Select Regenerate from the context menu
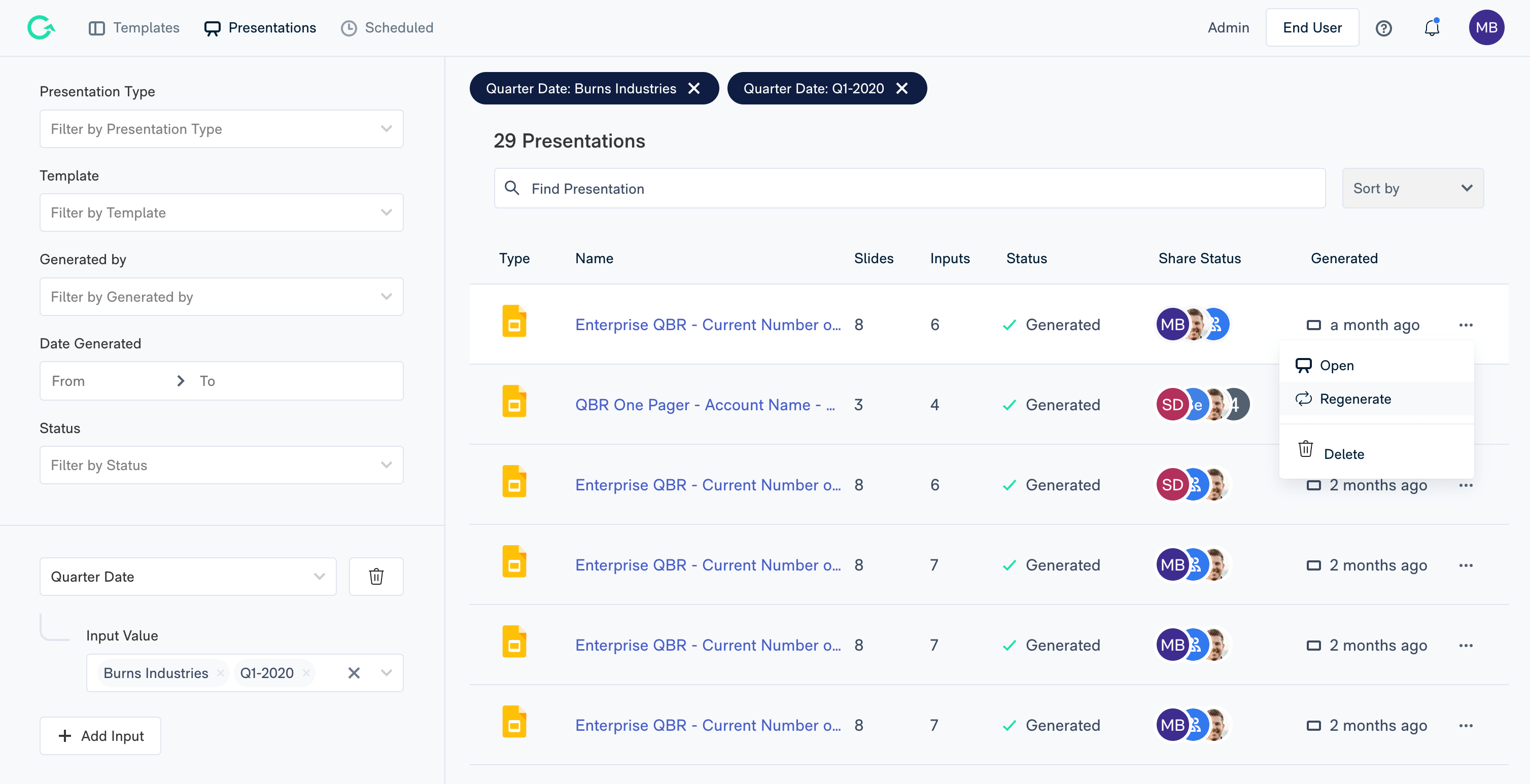 pyautogui.click(x=1355, y=399)
